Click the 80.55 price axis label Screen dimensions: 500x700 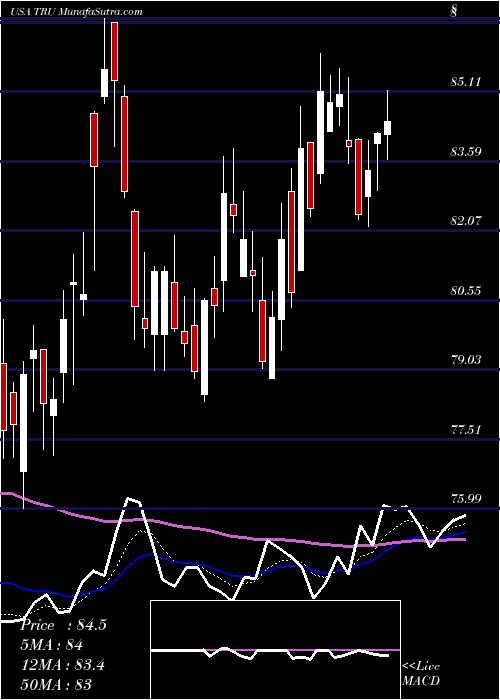tap(466, 291)
